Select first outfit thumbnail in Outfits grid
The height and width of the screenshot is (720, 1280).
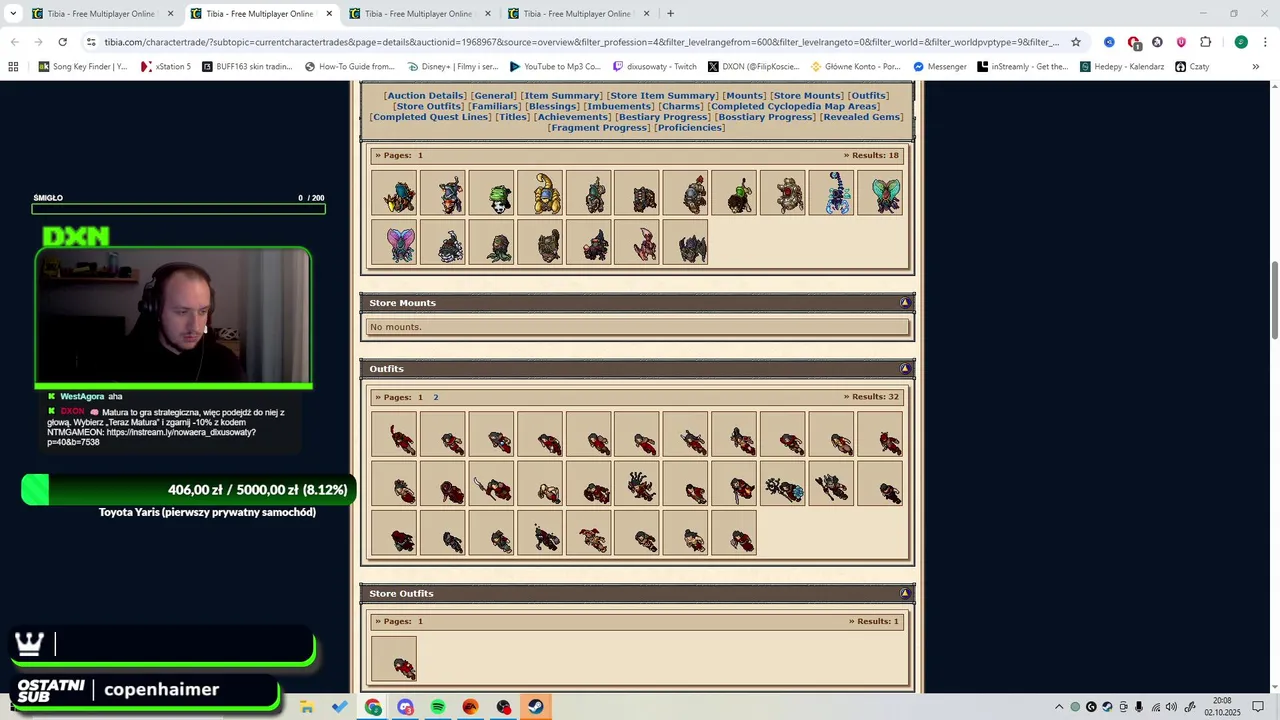[394, 435]
